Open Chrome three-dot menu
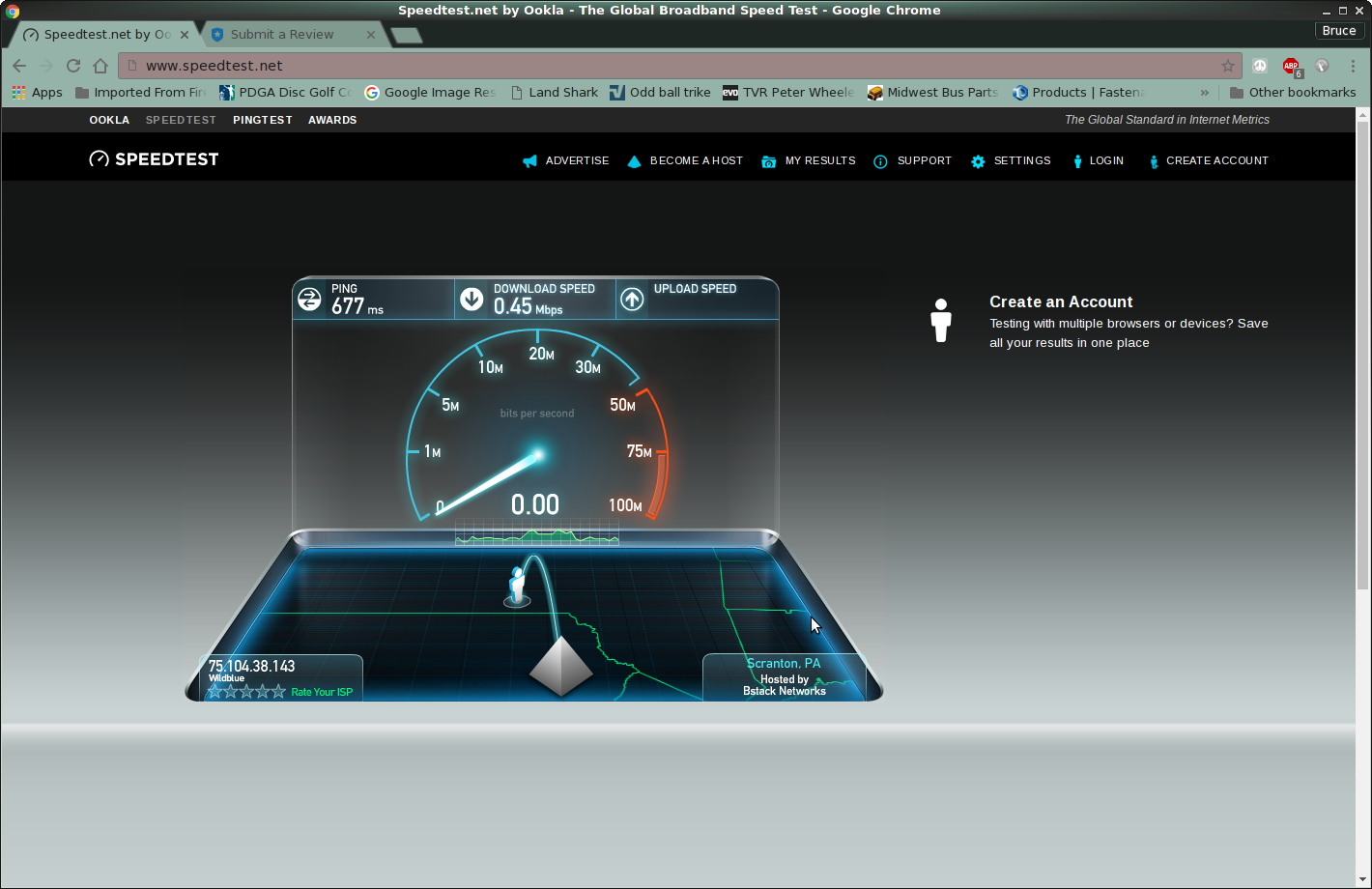 coord(1353,66)
